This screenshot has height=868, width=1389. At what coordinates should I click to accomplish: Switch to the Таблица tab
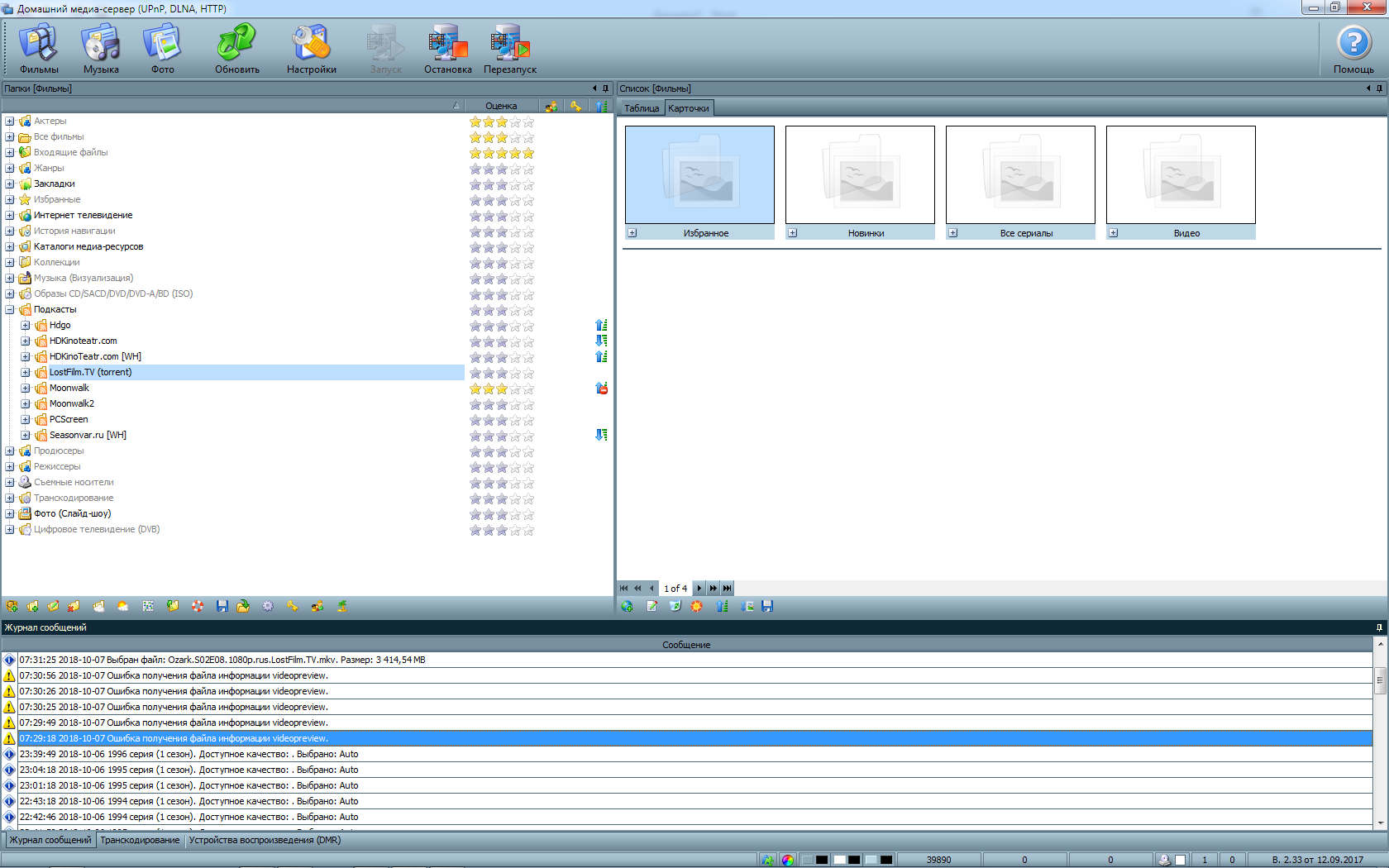(642, 108)
